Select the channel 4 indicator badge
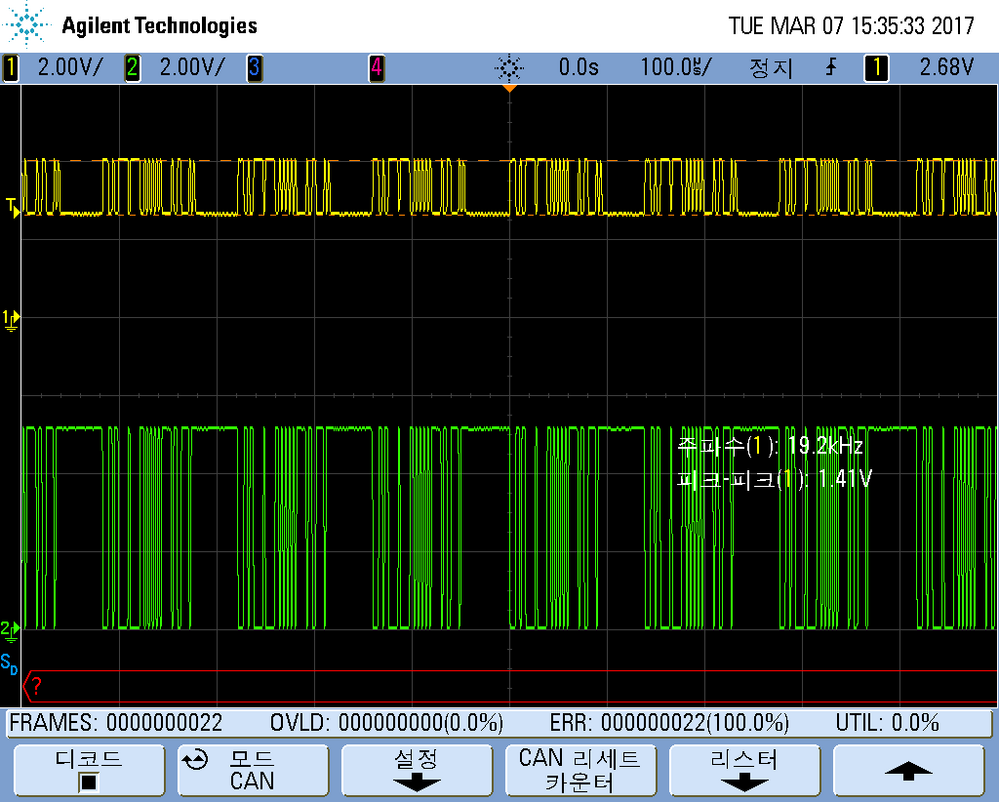This screenshot has width=999, height=802. pos(377,68)
